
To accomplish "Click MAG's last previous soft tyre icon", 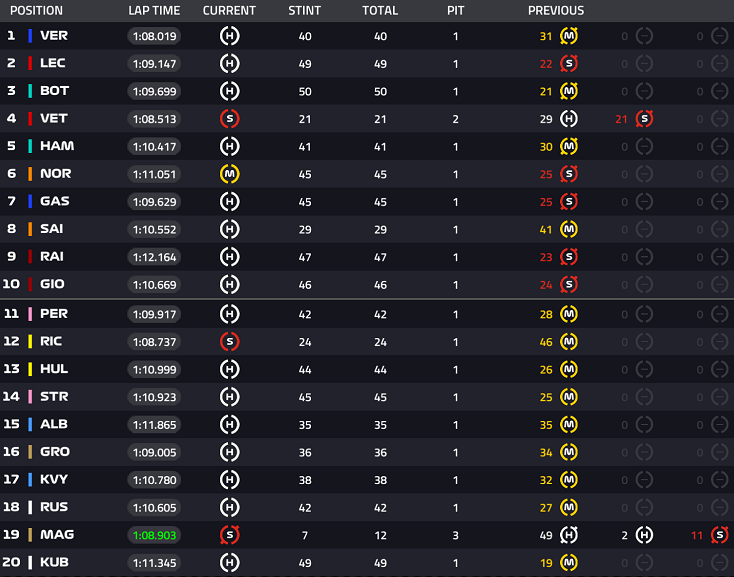I will (719, 535).
